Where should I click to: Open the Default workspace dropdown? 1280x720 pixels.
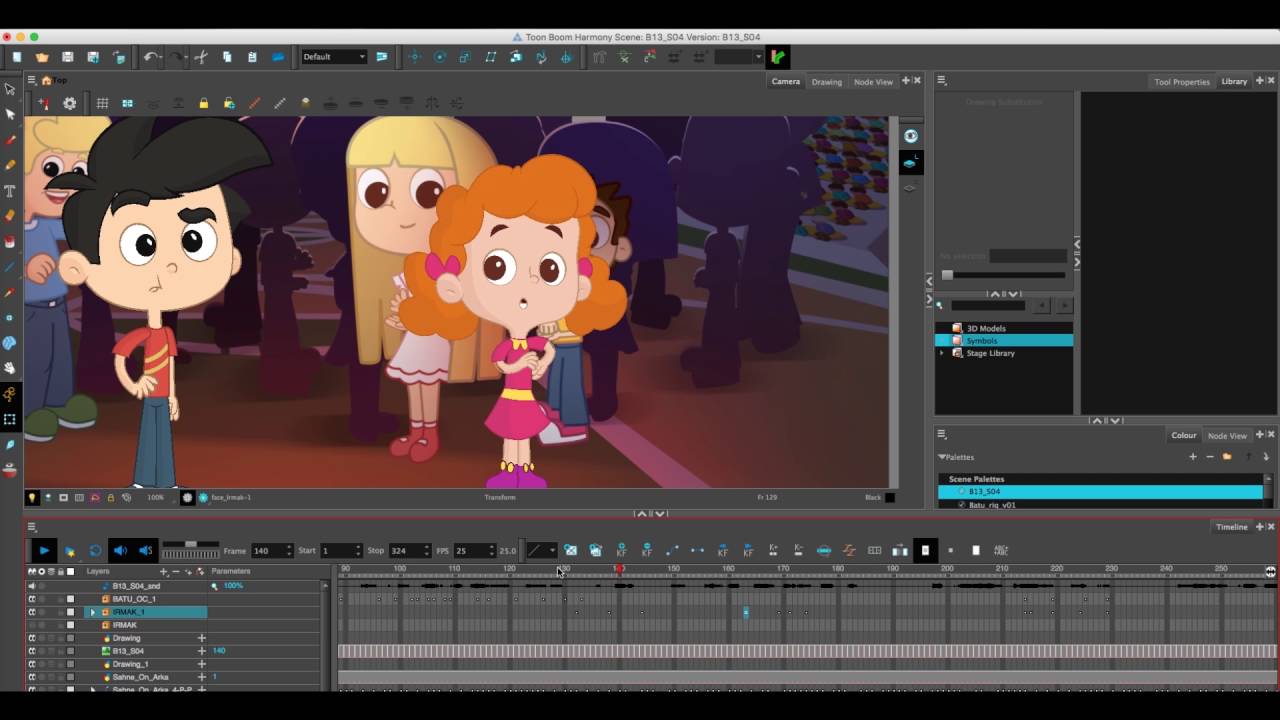[x=333, y=57]
